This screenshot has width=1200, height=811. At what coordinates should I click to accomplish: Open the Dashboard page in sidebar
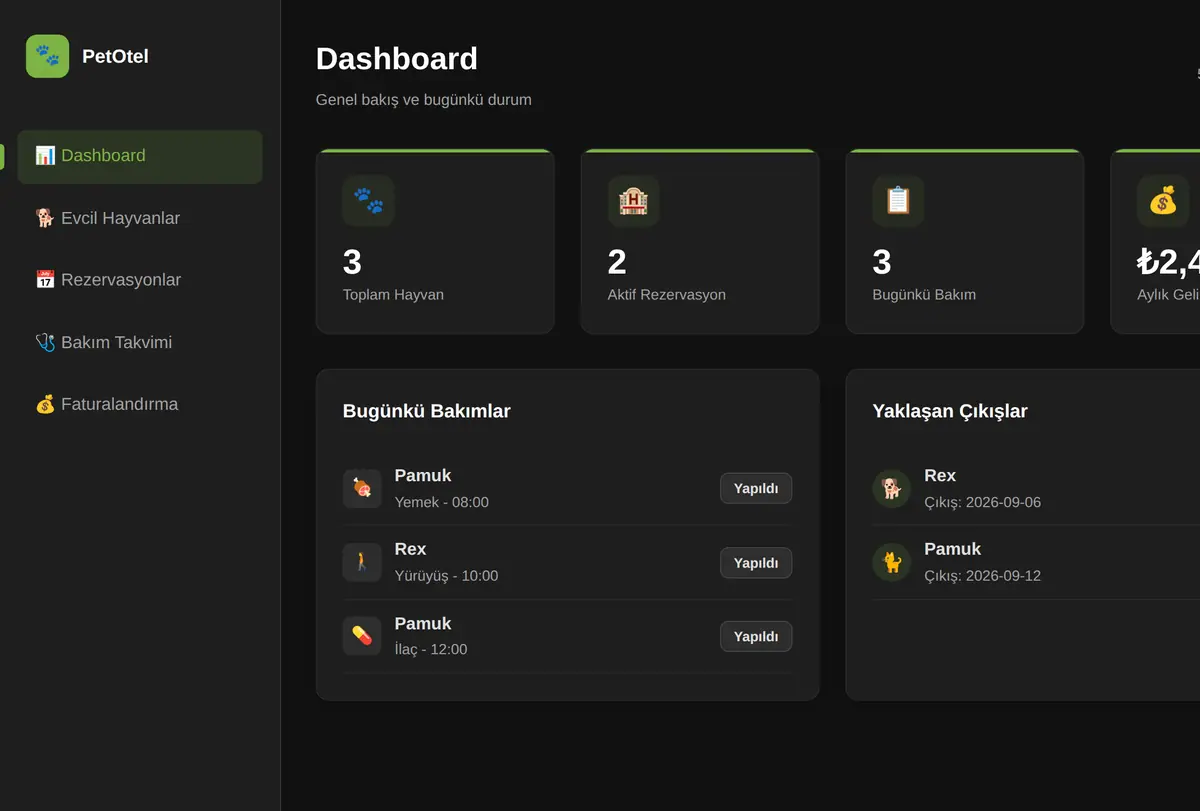(x=140, y=156)
